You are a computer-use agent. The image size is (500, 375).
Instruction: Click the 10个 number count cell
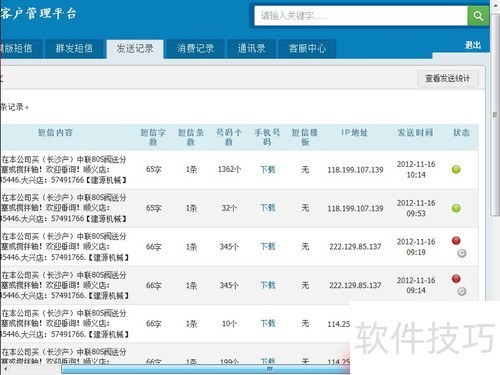[x=229, y=324]
